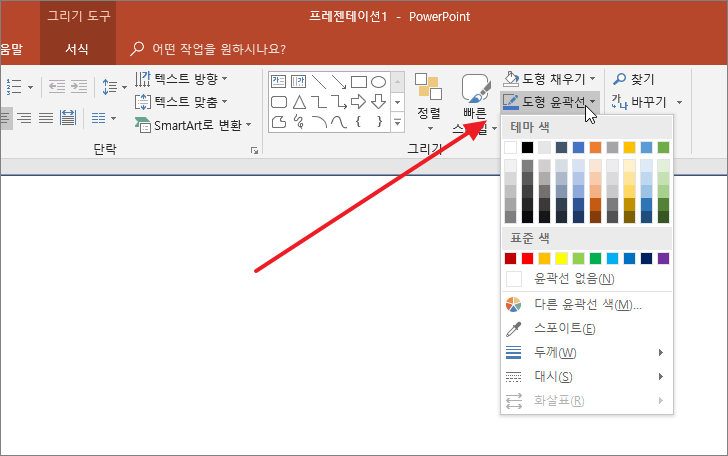Select the orange theme color swatch

click(595, 148)
